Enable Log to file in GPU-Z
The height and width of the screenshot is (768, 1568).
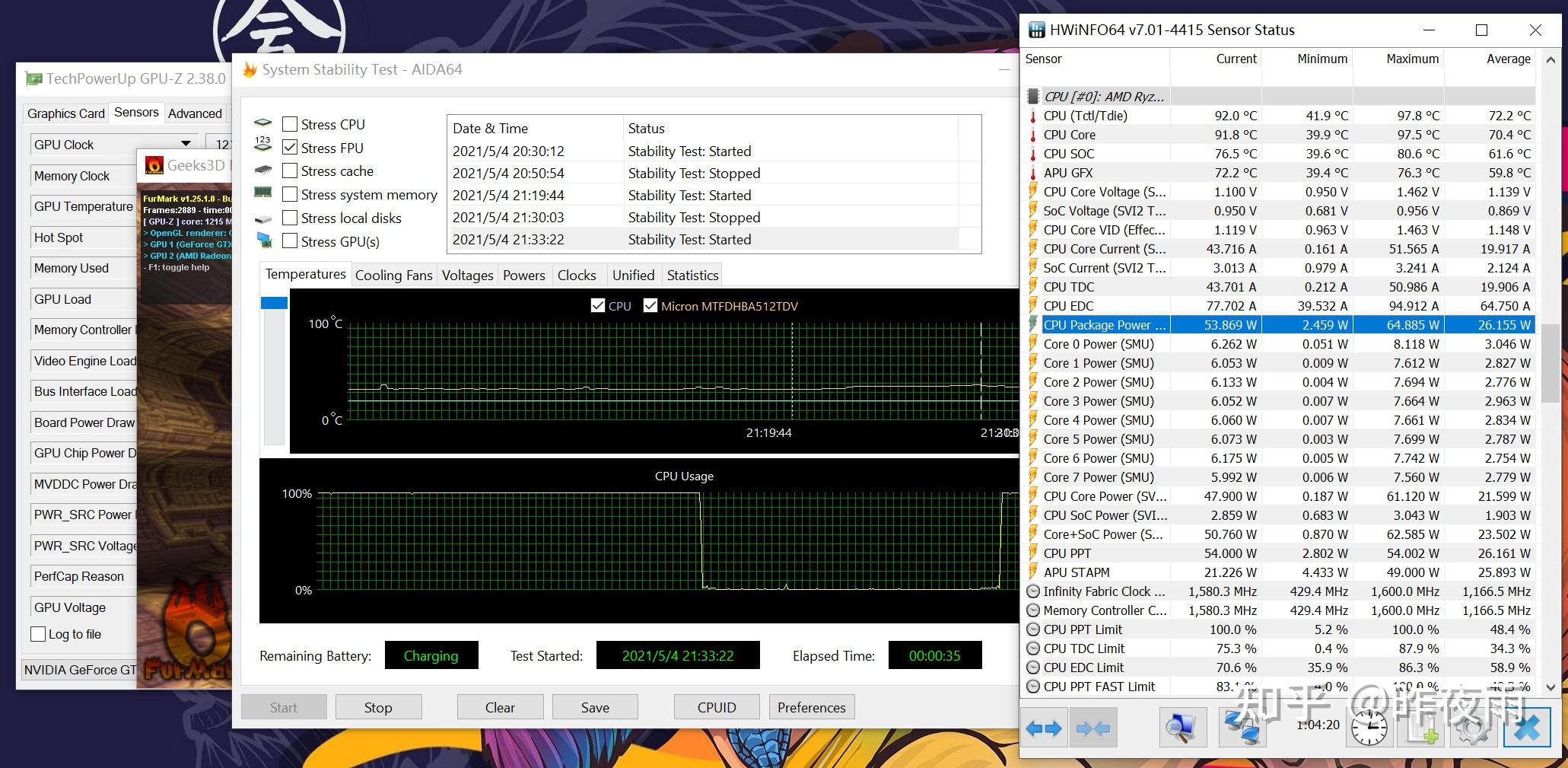tap(38, 634)
